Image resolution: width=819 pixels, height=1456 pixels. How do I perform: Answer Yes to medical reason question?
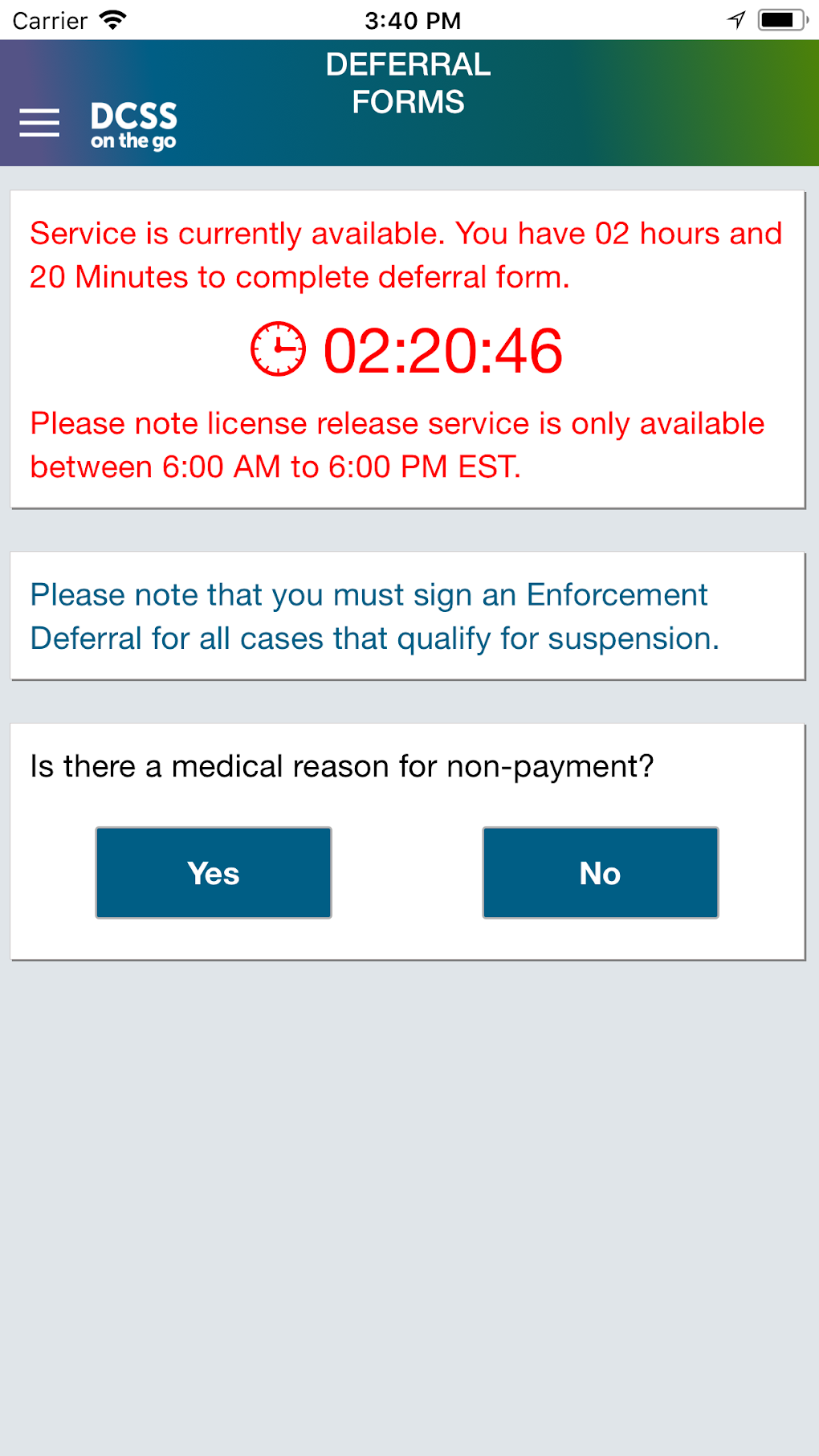point(214,872)
